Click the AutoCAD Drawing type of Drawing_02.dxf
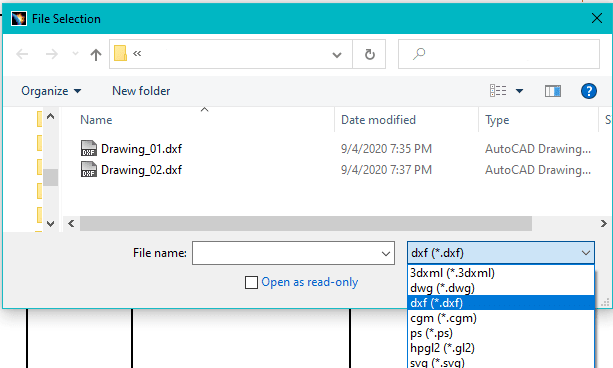The width and height of the screenshot is (613, 368). pyautogui.click(x=538, y=170)
